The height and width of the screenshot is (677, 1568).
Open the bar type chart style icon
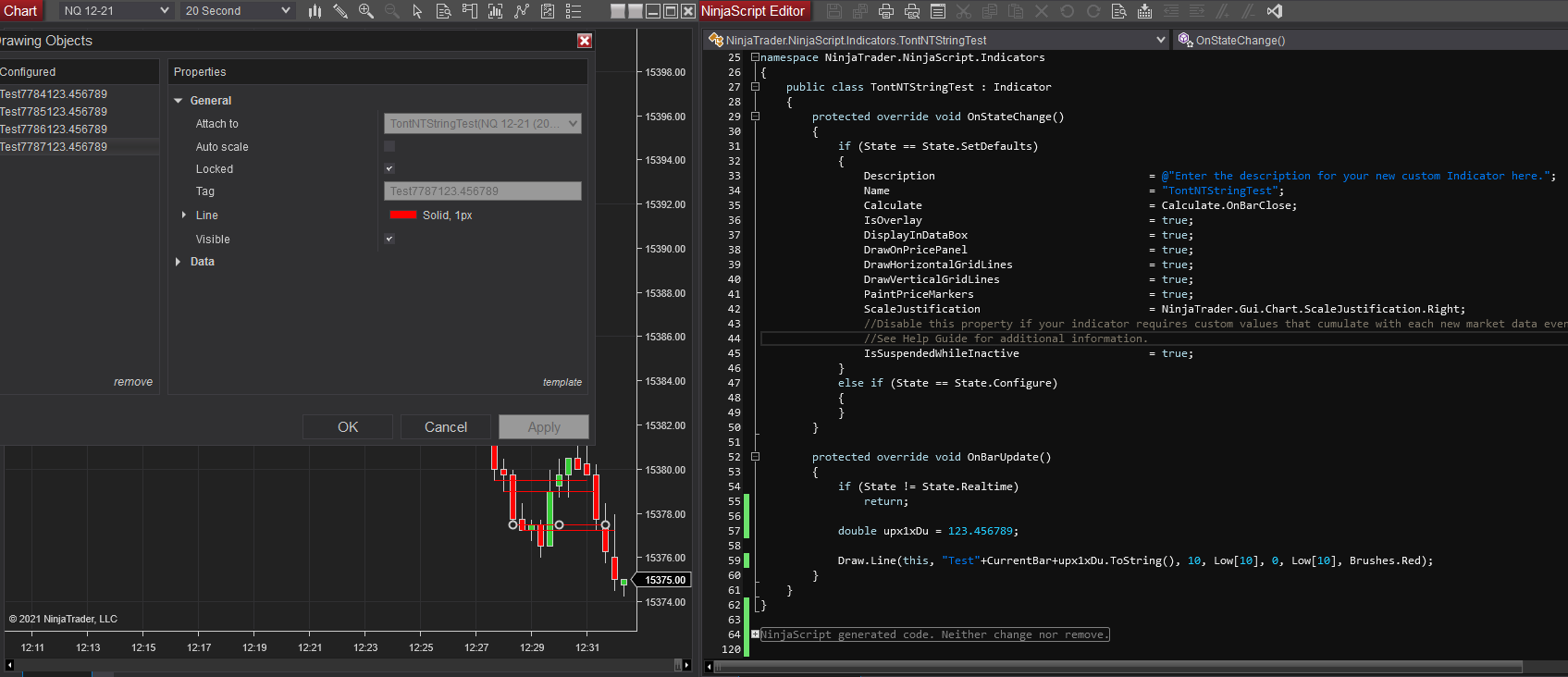[315, 11]
